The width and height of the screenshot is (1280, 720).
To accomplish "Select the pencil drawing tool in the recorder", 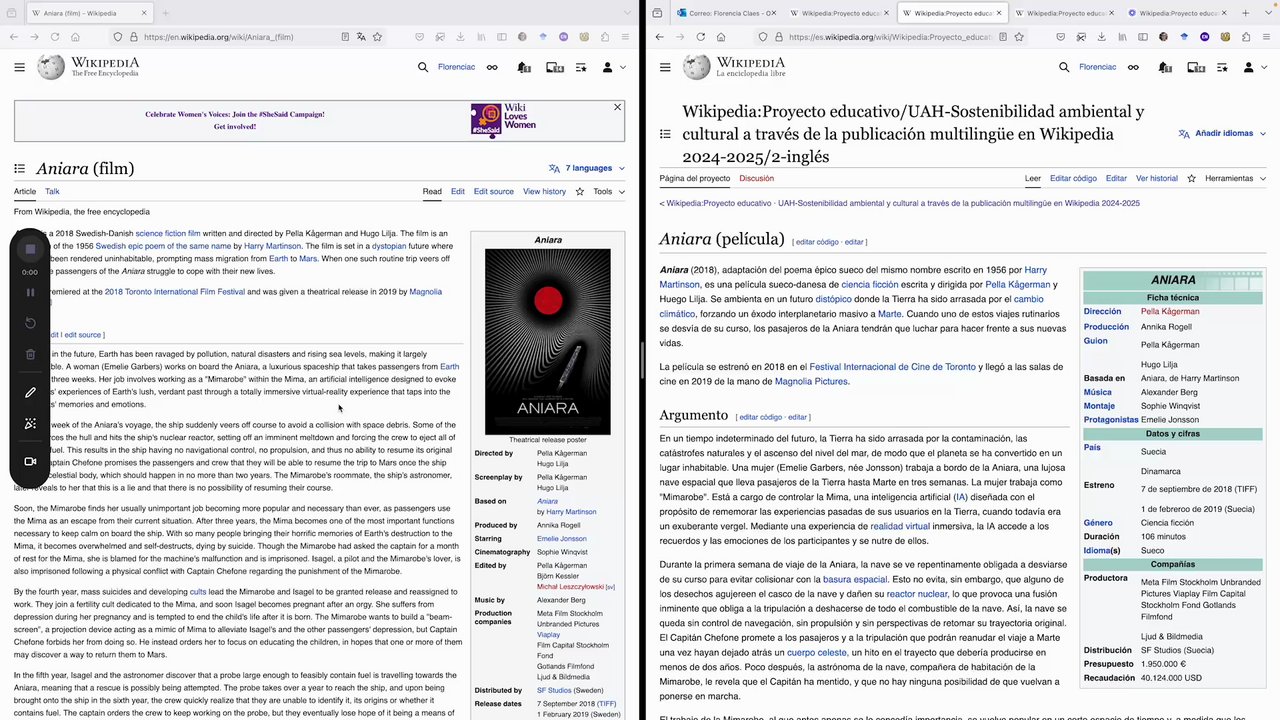I will coord(30,393).
